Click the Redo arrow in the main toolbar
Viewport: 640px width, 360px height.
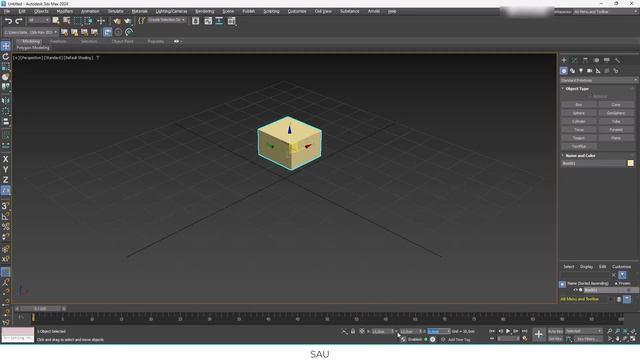pos(18,20)
